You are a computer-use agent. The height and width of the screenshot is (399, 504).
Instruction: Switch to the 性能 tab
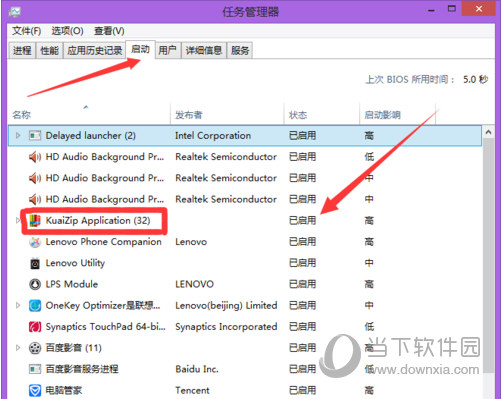(49, 51)
